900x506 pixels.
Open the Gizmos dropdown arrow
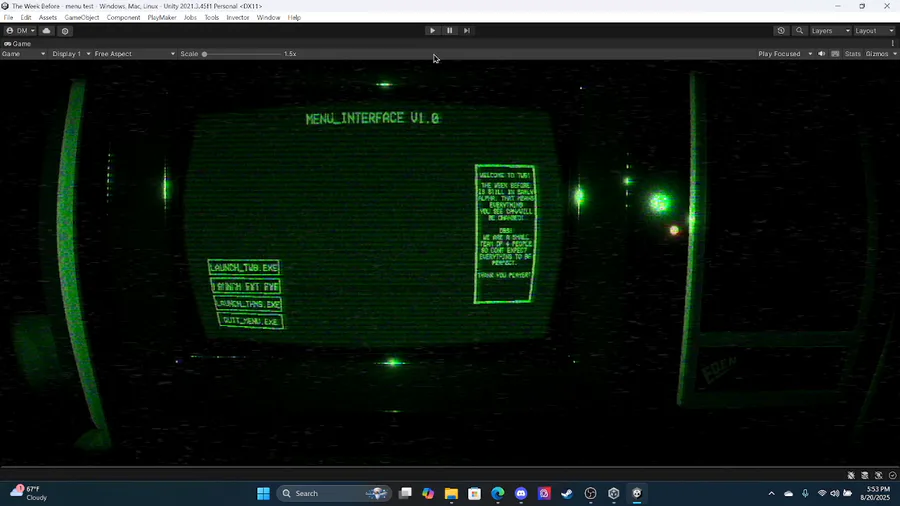click(x=894, y=54)
